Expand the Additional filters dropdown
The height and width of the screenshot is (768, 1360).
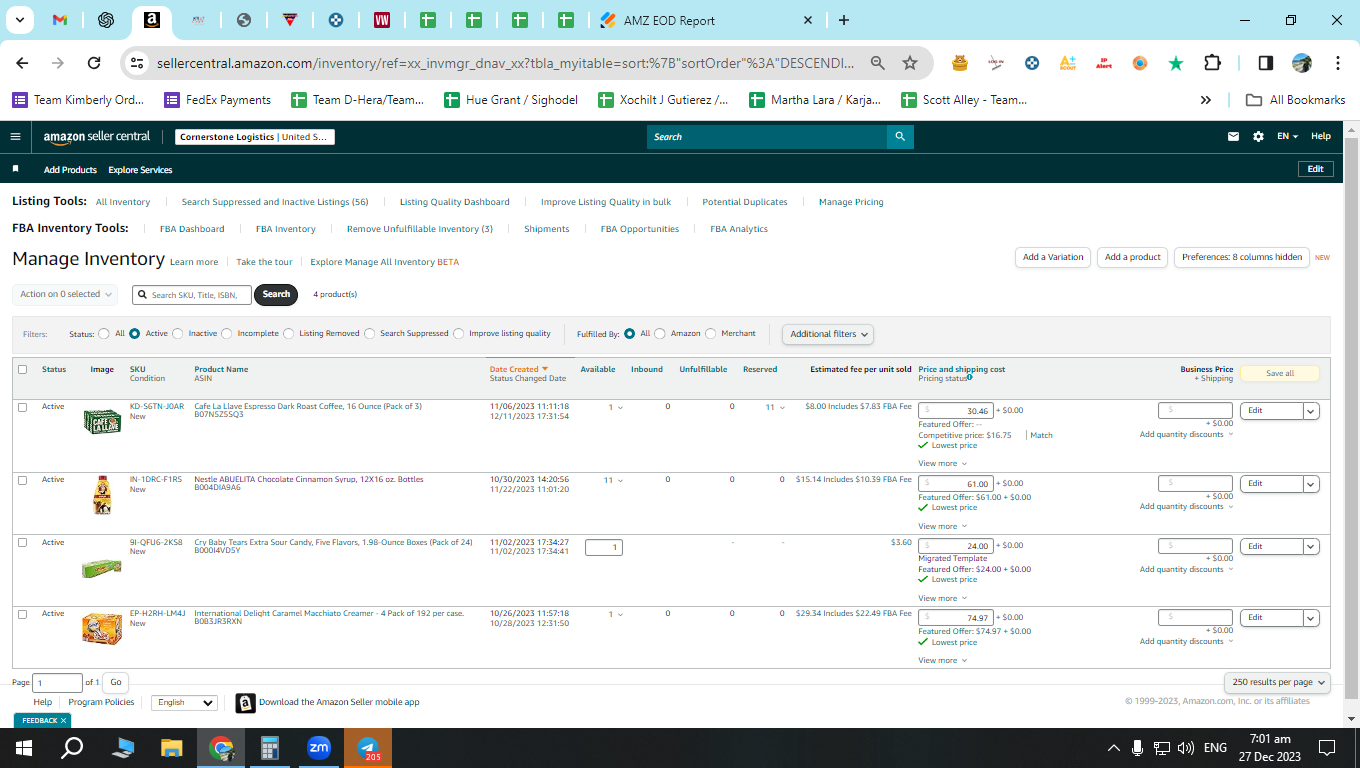click(827, 334)
